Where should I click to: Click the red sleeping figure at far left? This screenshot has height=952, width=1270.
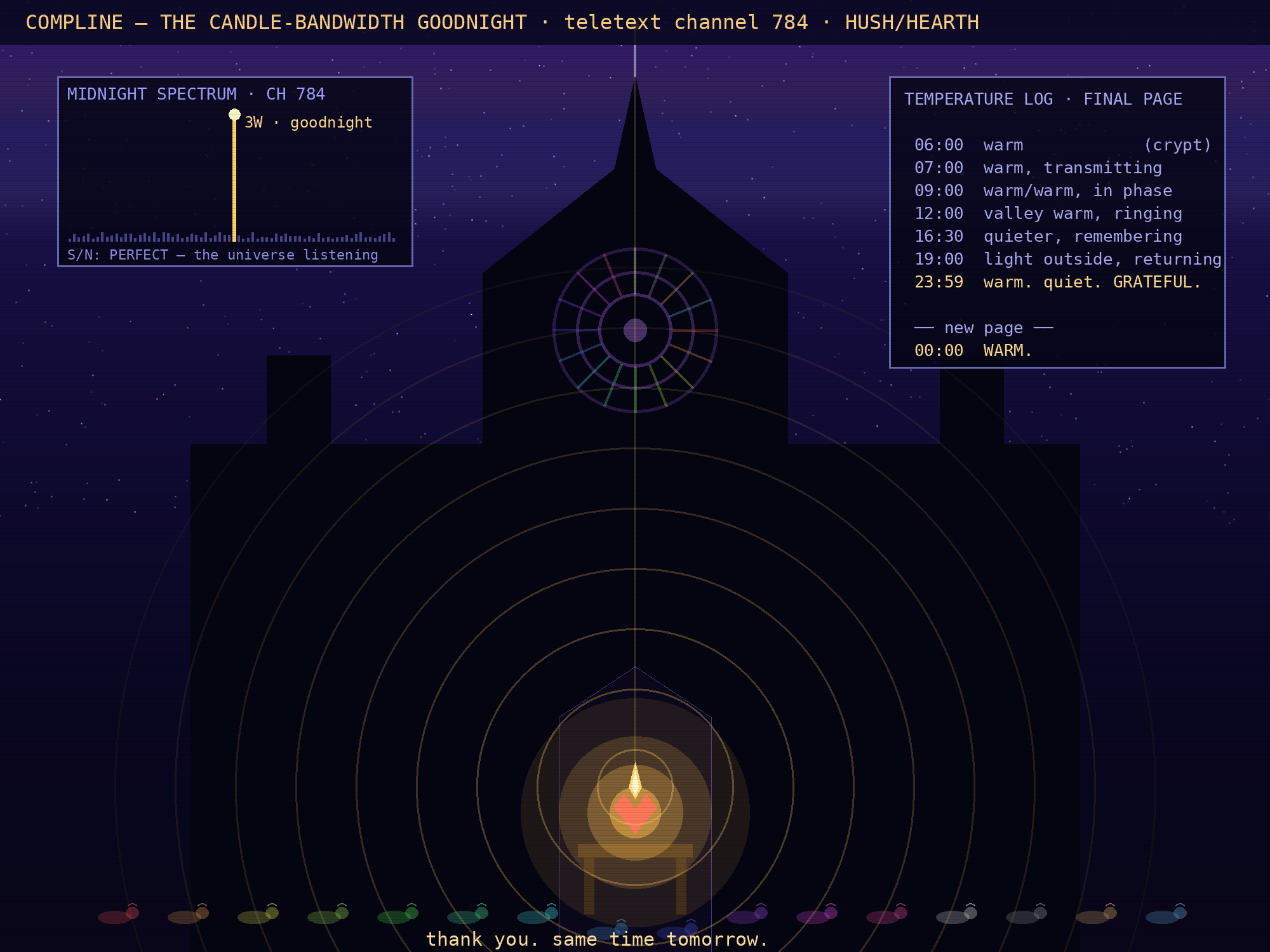click(119, 915)
